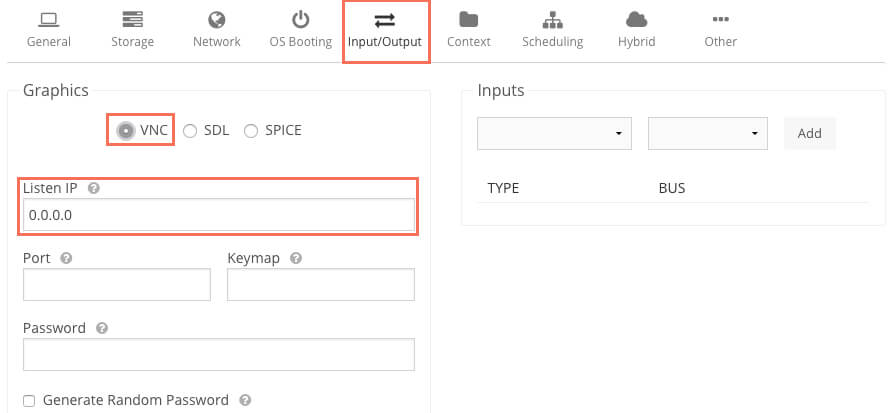894x413 pixels.
Task: Enable Generate Random Password checkbox
Action: [29, 400]
